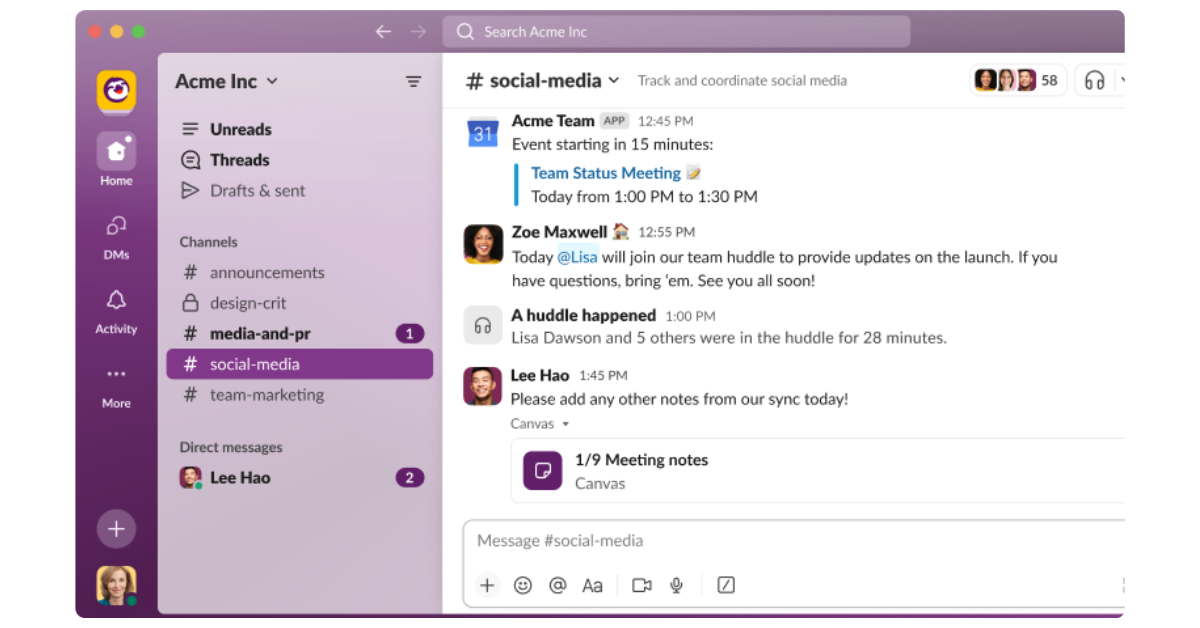Open Zoe Maxwell's profile picture
Image resolution: width=1200 pixels, height=628 pixels.
tap(483, 244)
